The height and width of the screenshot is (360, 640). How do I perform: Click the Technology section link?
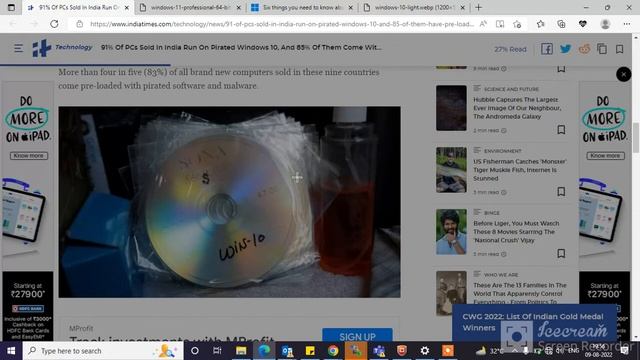tap(74, 47)
